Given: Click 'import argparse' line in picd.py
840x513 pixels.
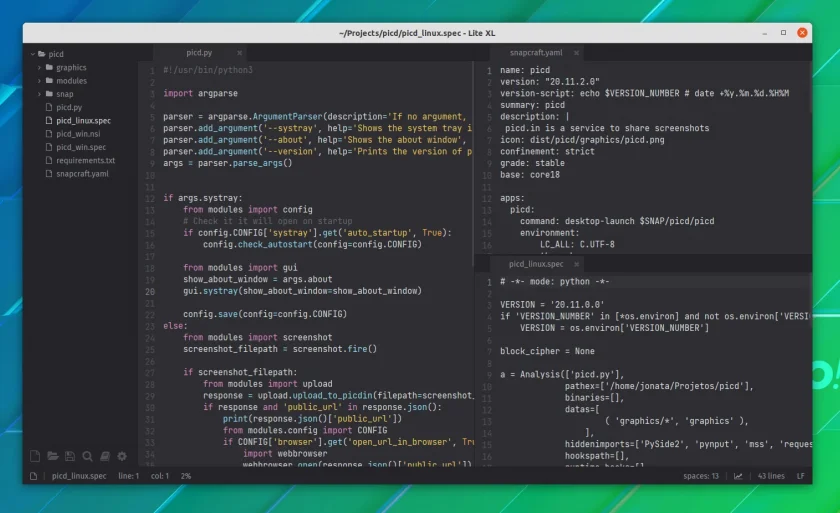Looking at the screenshot, I should (200, 93).
